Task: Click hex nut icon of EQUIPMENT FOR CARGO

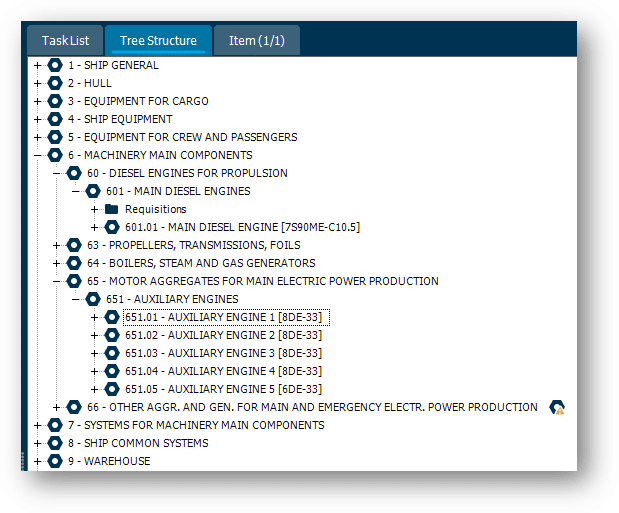Action: (x=55, y=101)
